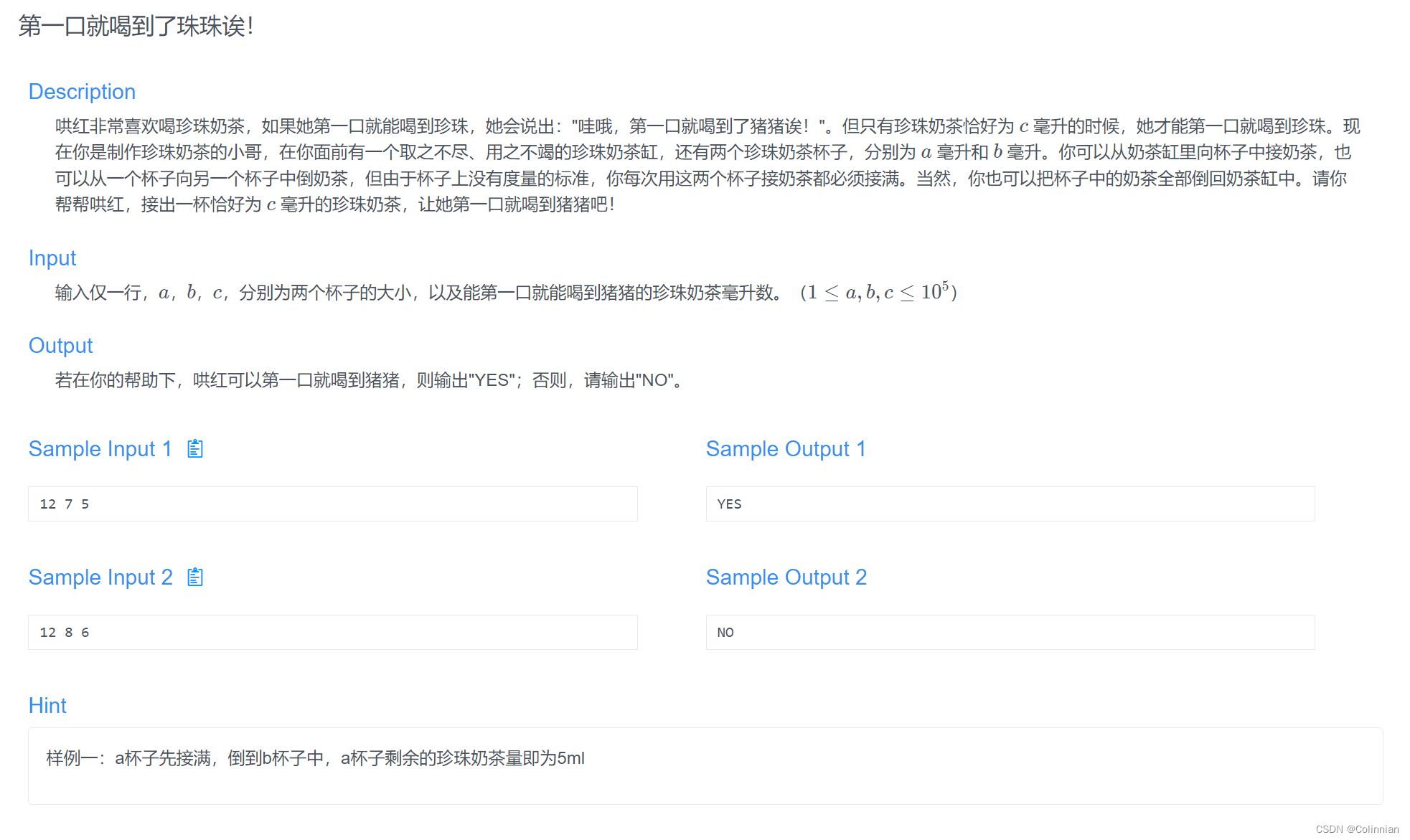Click the CSDN @Colinnian watermark
This screenshot has width=1410, height=840.
(1356, 829)
